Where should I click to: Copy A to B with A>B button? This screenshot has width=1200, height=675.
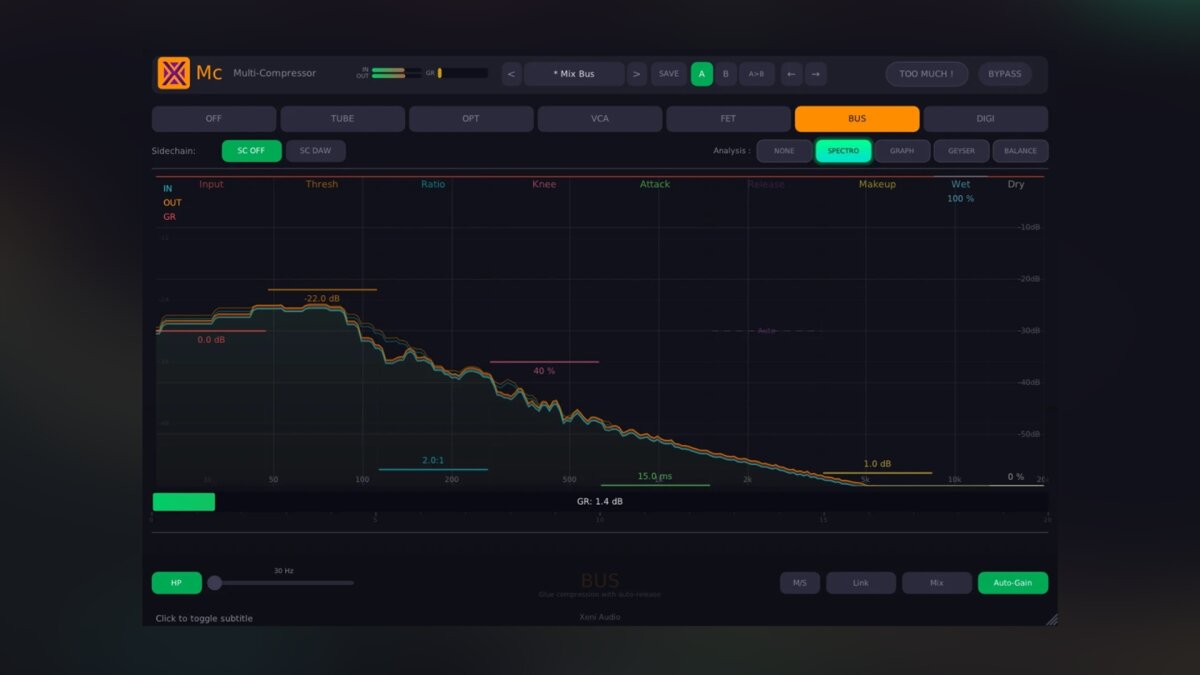click(x=757, y=74)
